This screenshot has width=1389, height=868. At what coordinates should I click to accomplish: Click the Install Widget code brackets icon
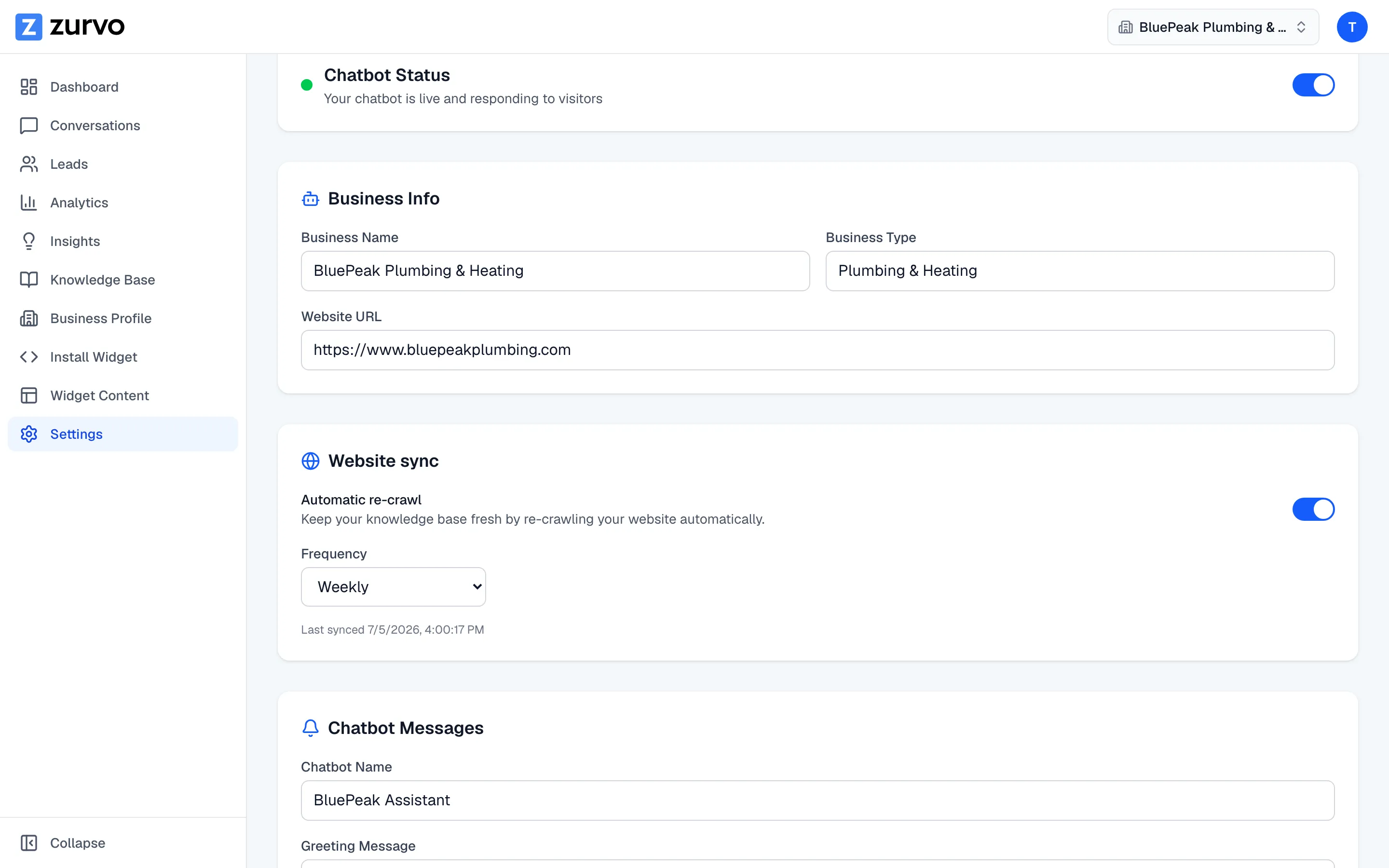click(29, 356)
